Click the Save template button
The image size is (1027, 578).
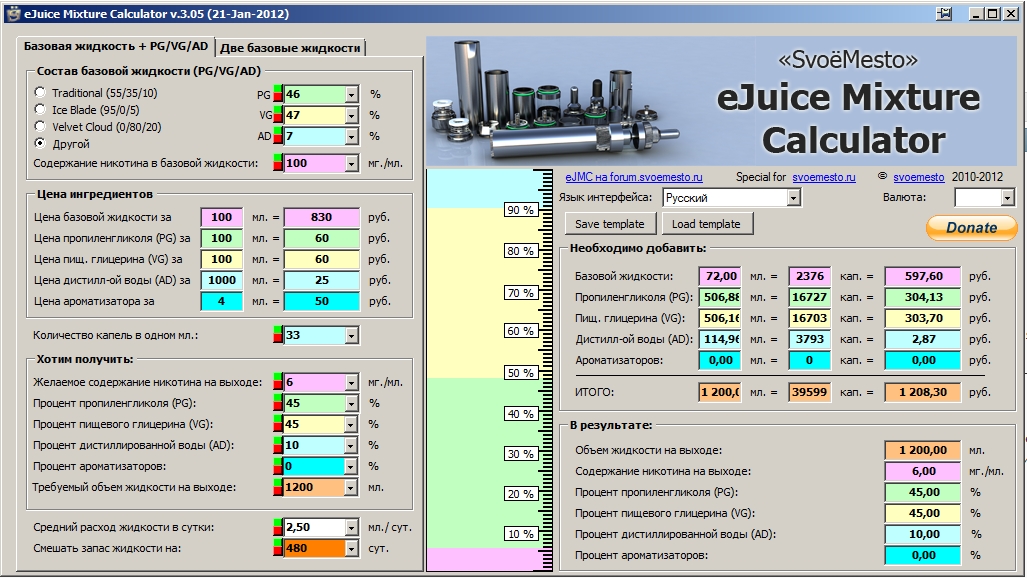point(610,223)
